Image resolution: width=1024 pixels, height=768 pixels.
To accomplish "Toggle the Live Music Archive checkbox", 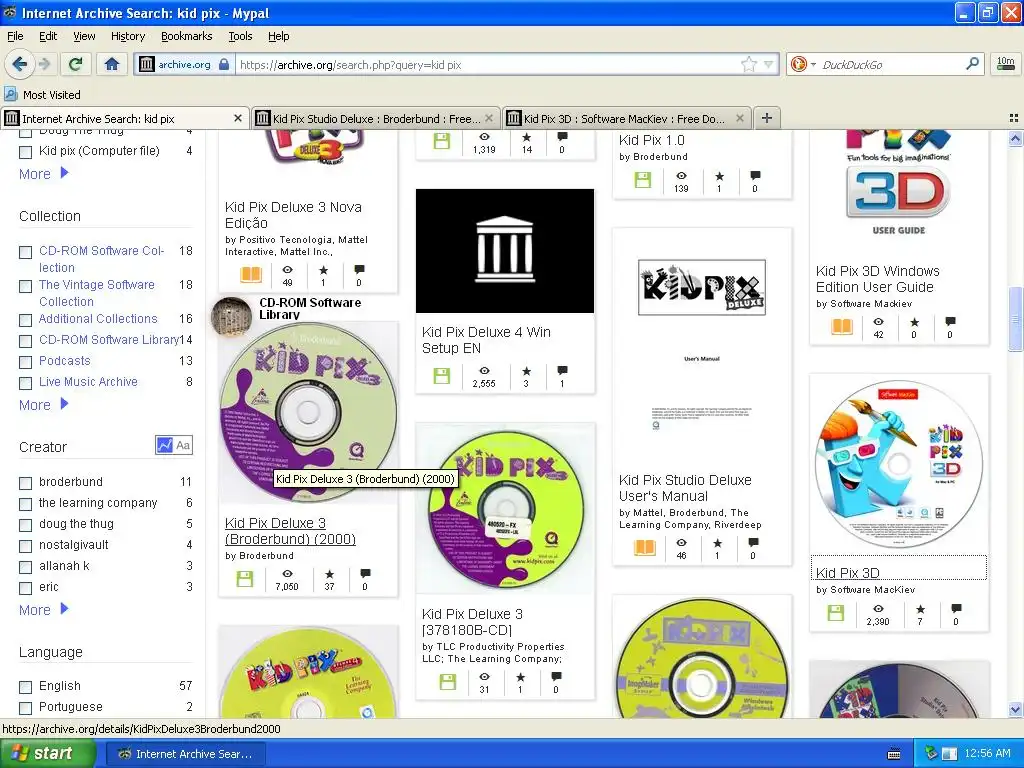I will click(25, 383).
